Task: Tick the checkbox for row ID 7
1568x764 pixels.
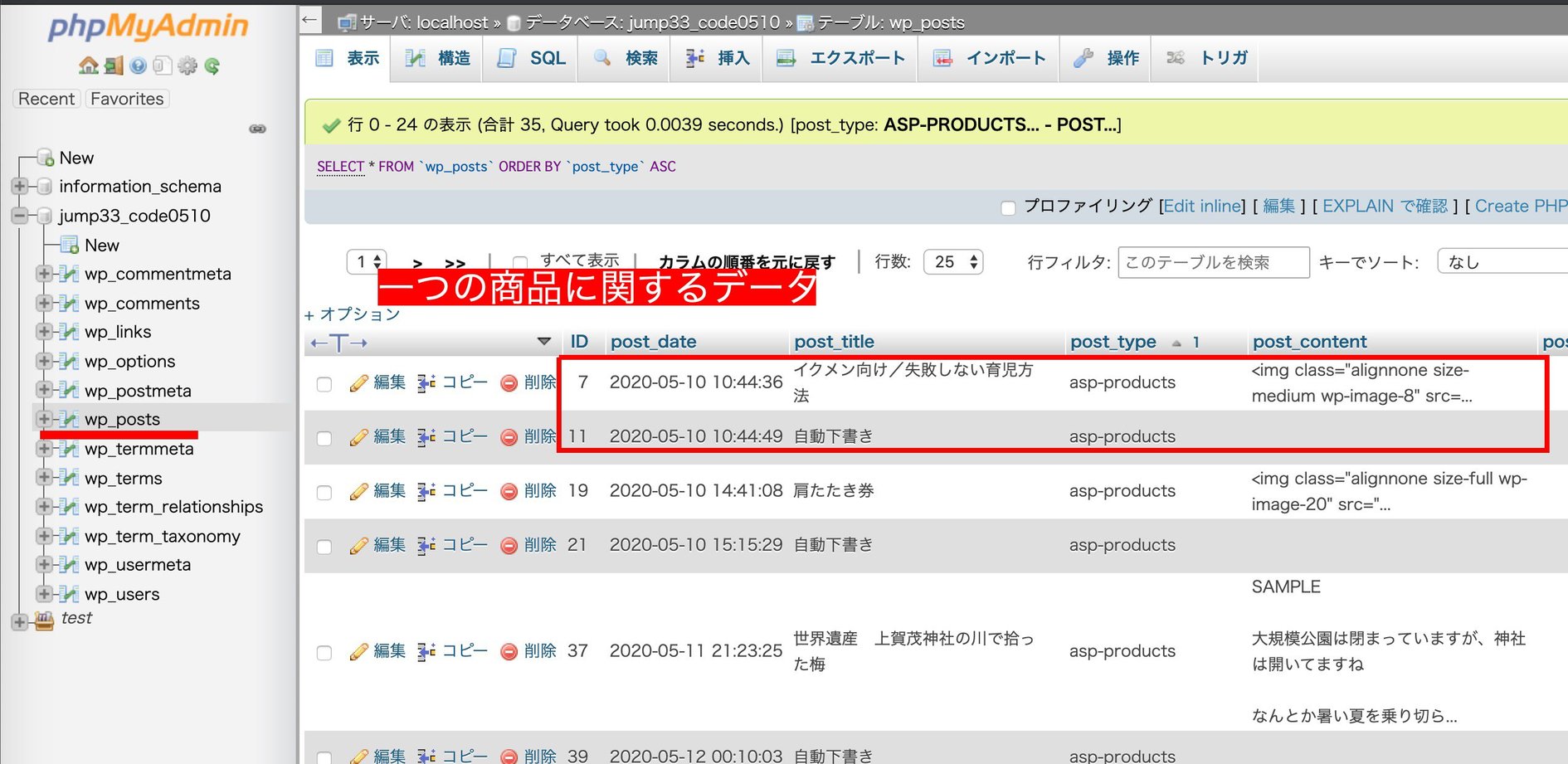Action: pyautogui.click(x=324, y=384)
